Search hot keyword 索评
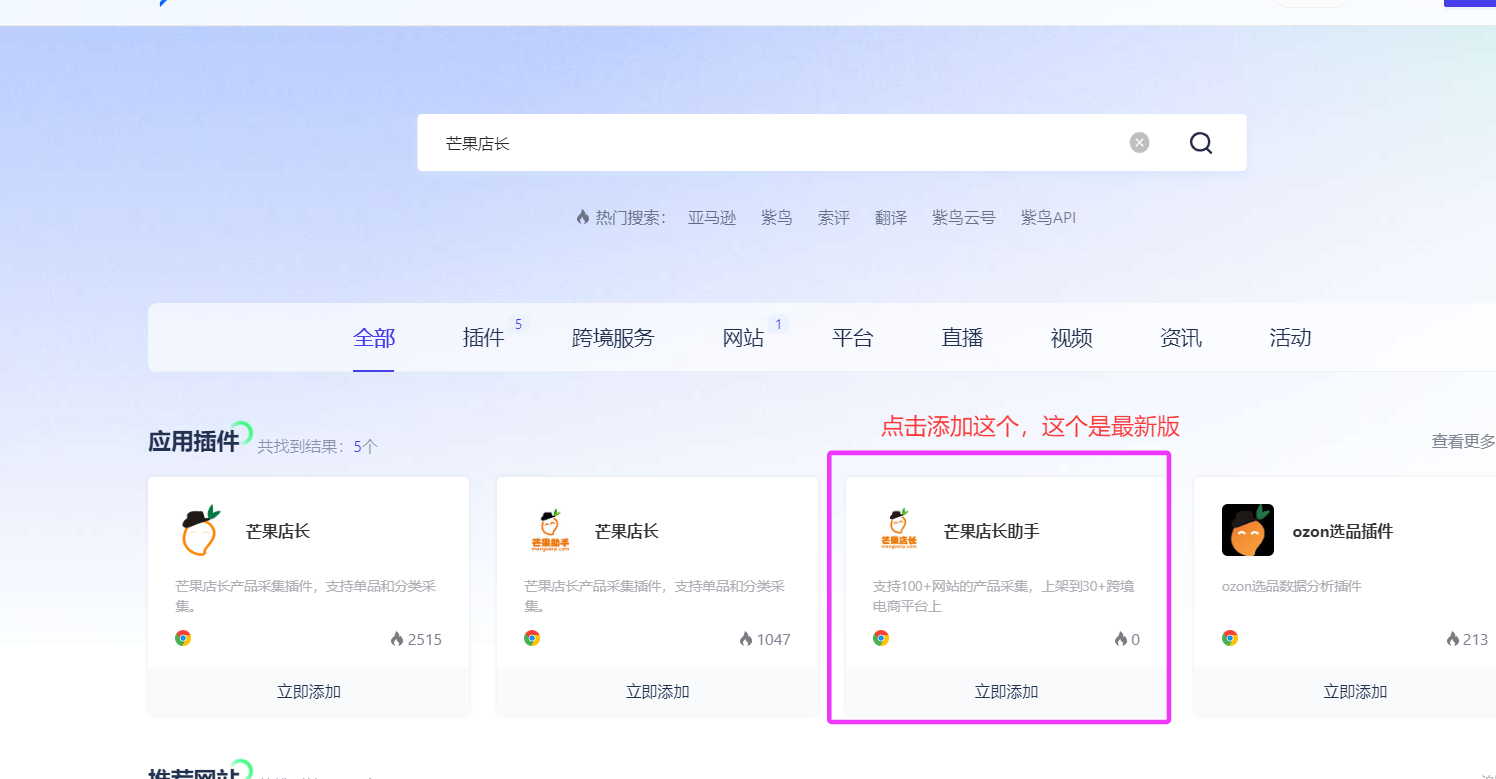The height and width of the screenshot is (779, 1496). (834, 217)
